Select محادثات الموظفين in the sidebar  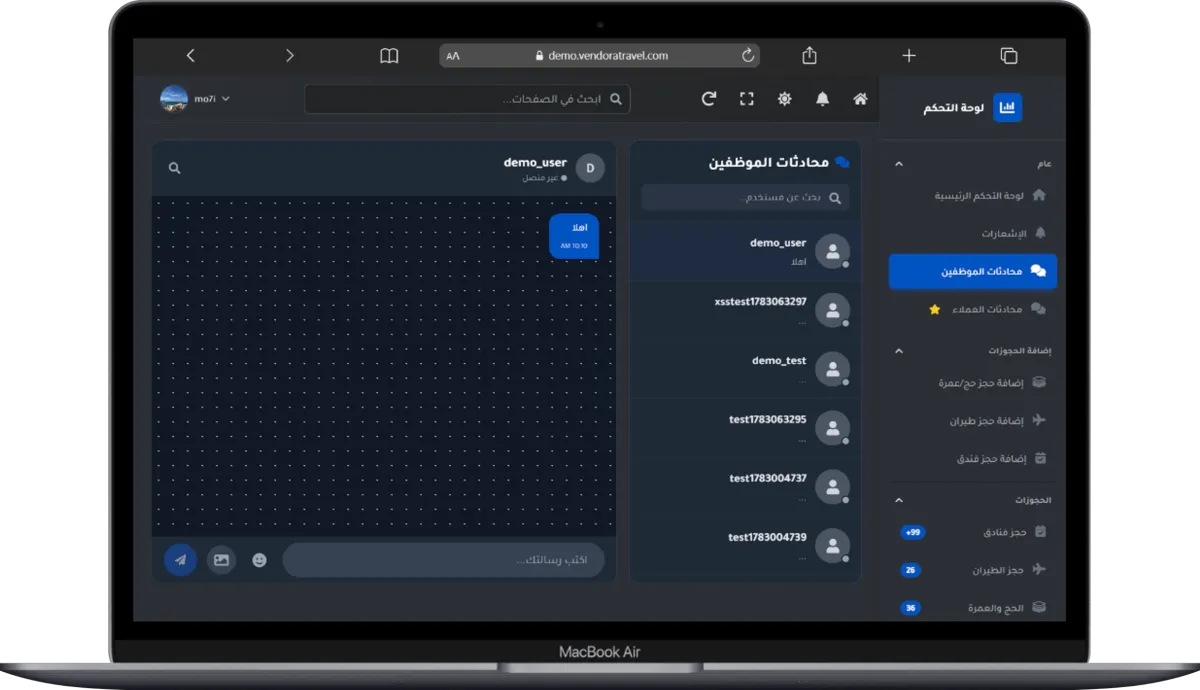click(x=973, y=271)
